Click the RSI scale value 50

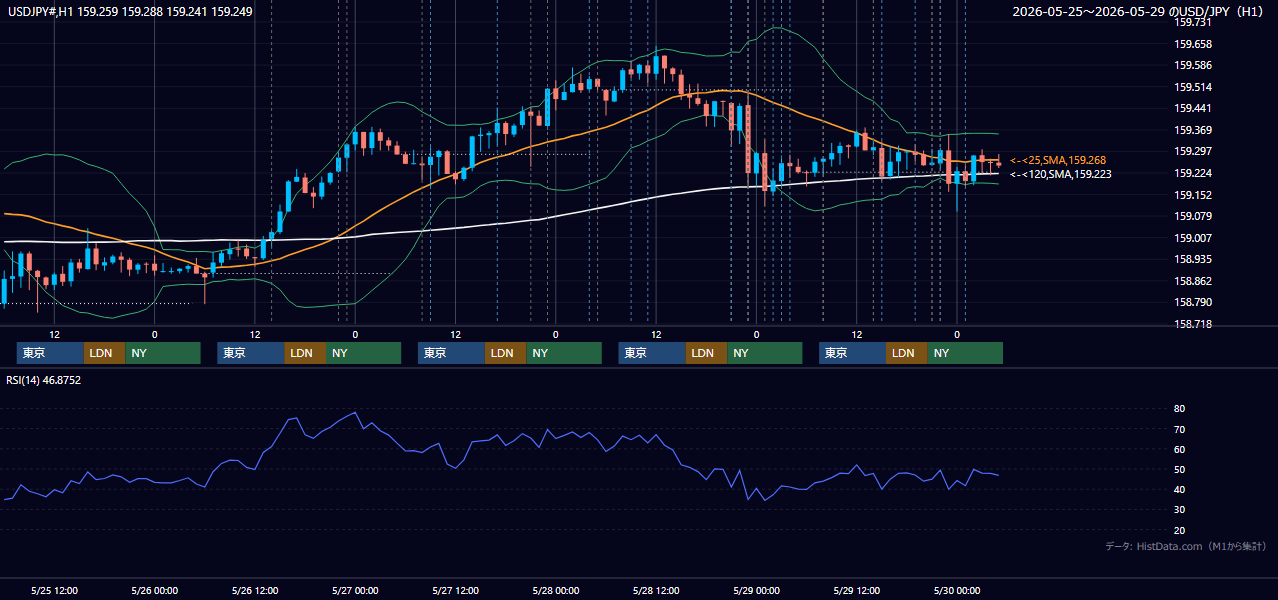(x=1180, y=469)
